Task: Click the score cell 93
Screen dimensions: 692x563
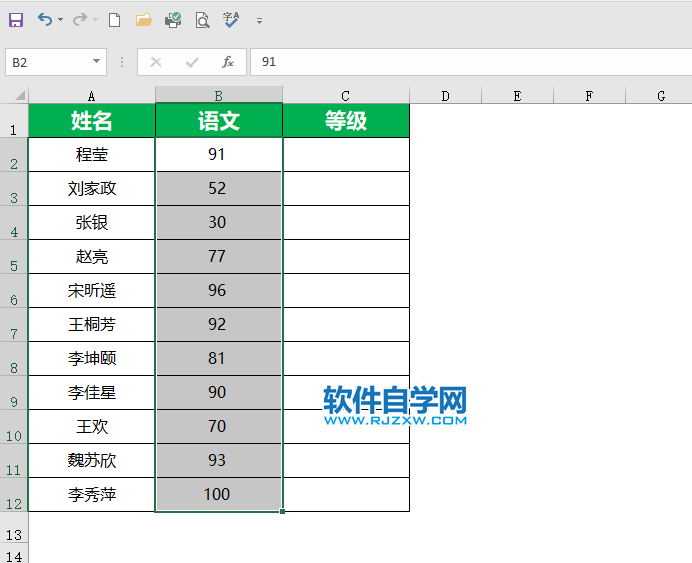Action: (x=219, y=460)
